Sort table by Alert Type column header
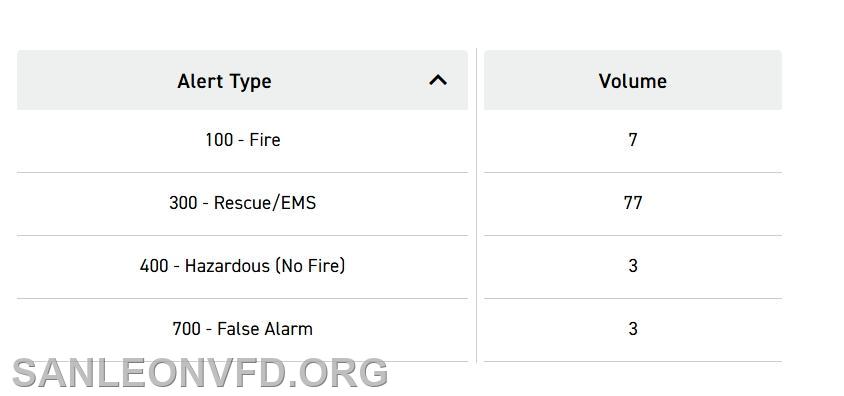Screen dimensions: 844x396 coord(242,80)
